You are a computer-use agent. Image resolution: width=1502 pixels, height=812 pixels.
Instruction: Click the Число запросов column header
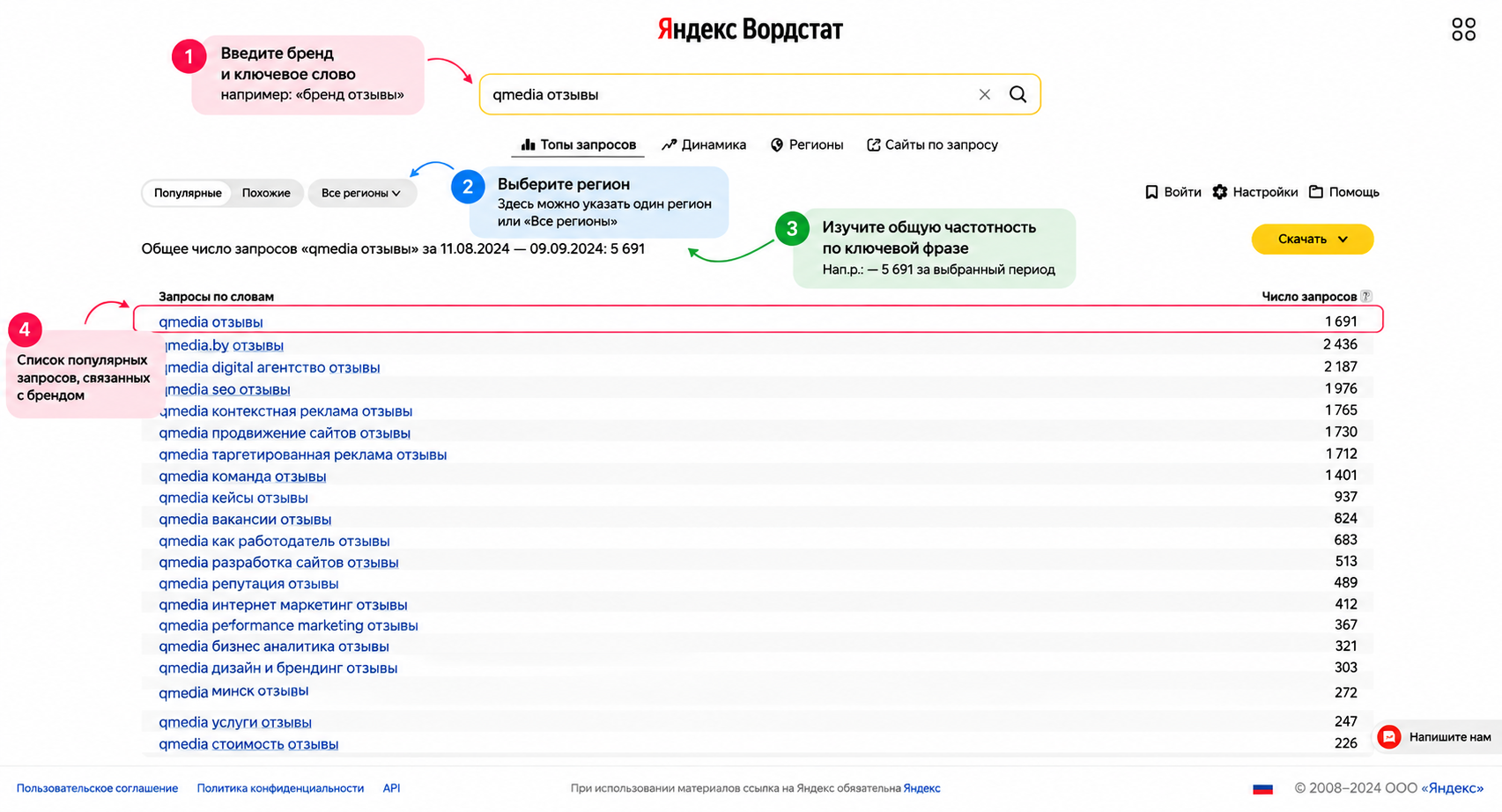pos(1309,297)
